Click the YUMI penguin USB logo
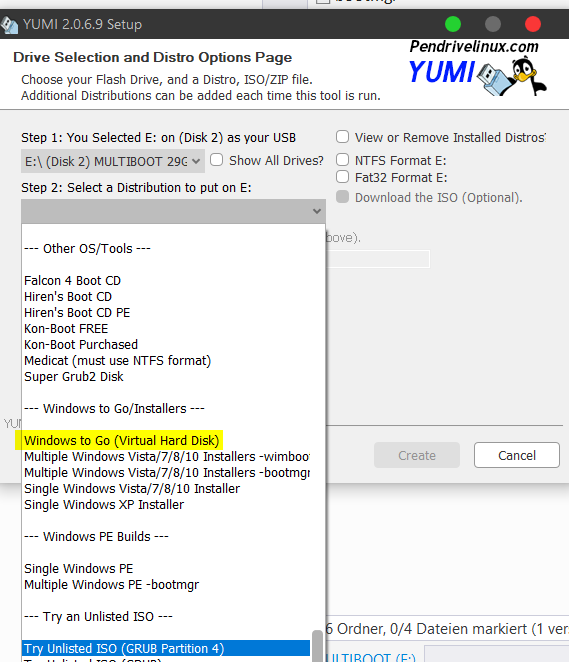Screen dimensions: 569x662 coord(512,77)
